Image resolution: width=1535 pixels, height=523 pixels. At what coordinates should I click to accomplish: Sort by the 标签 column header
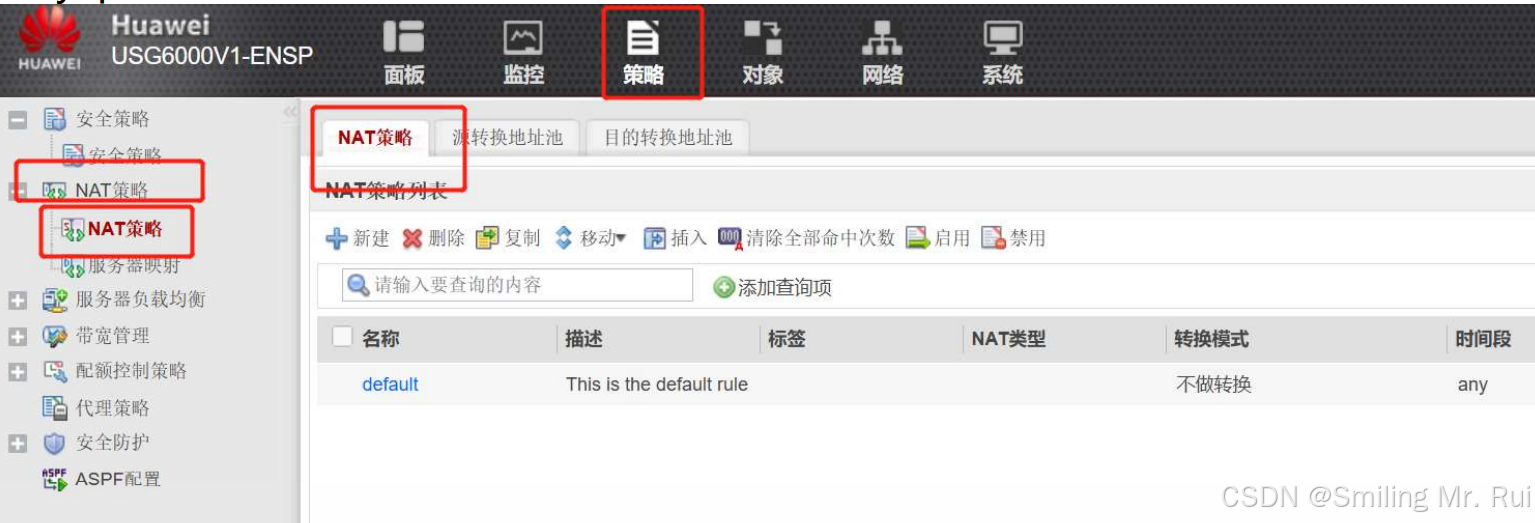[x=787, y=339]
